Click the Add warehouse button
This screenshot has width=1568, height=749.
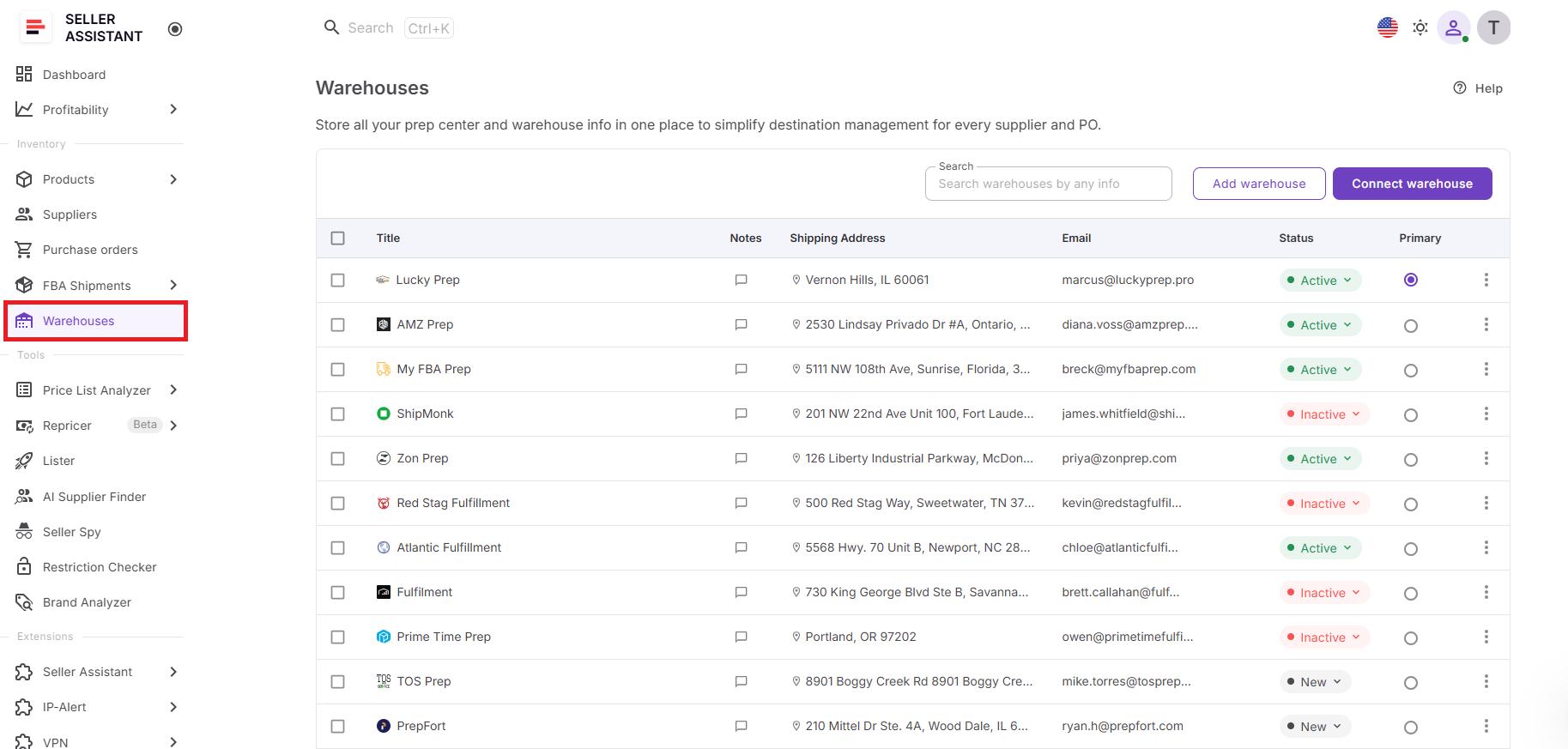coord(1259,184)
